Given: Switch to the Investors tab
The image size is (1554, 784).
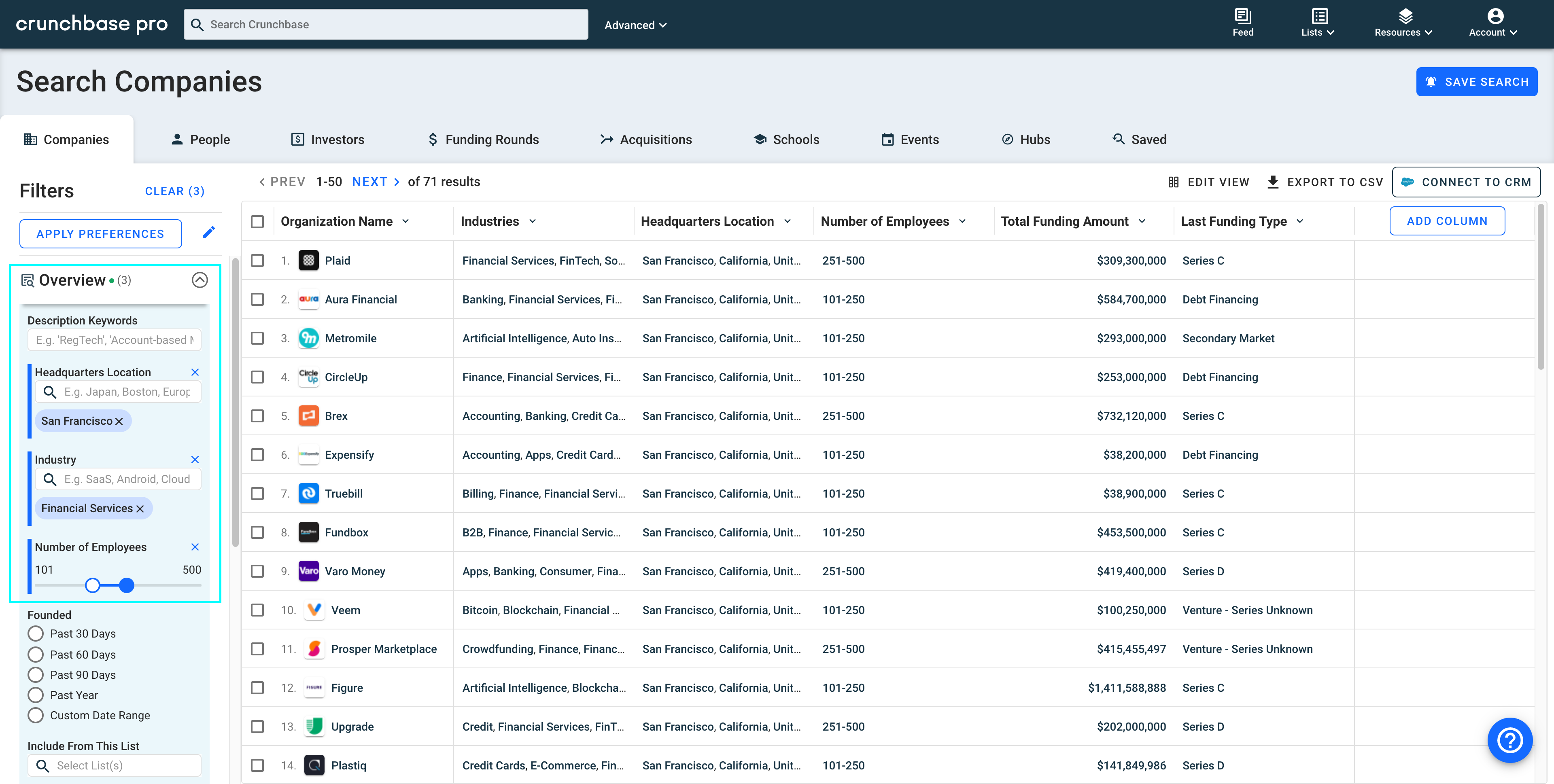Looking at the screenshot, I should pyautogui.click(x=327, y=139).
